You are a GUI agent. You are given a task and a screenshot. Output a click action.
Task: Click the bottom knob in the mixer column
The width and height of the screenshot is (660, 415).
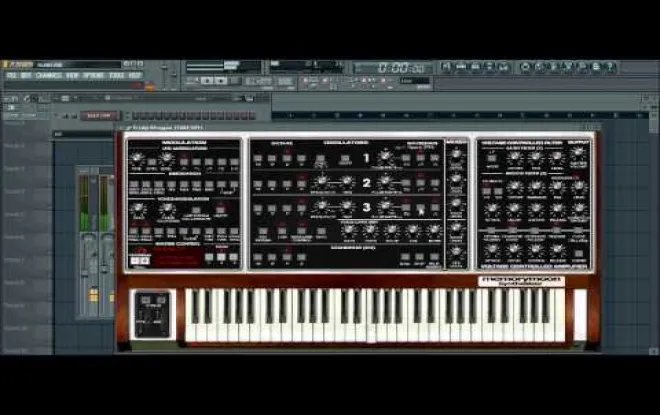pos(456,253)
